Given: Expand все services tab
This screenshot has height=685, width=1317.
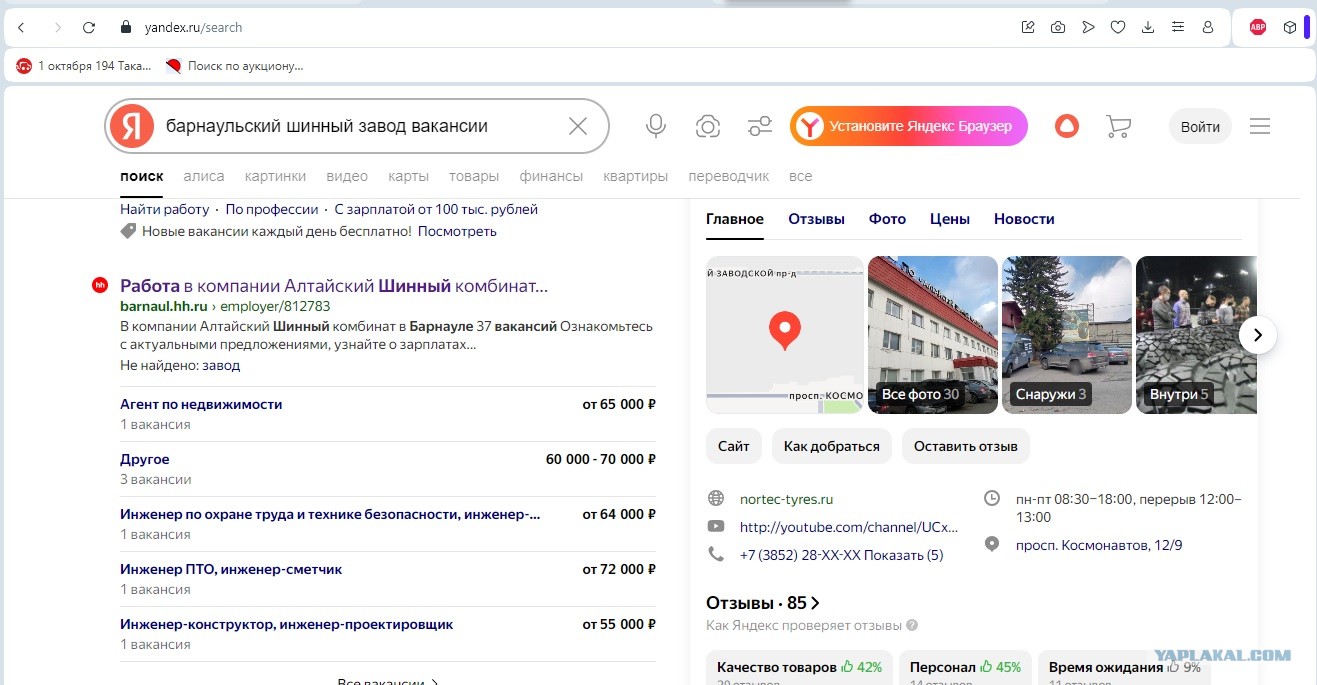Looking at the screenshot, I should pyautogui.click(x=800, y=176).
